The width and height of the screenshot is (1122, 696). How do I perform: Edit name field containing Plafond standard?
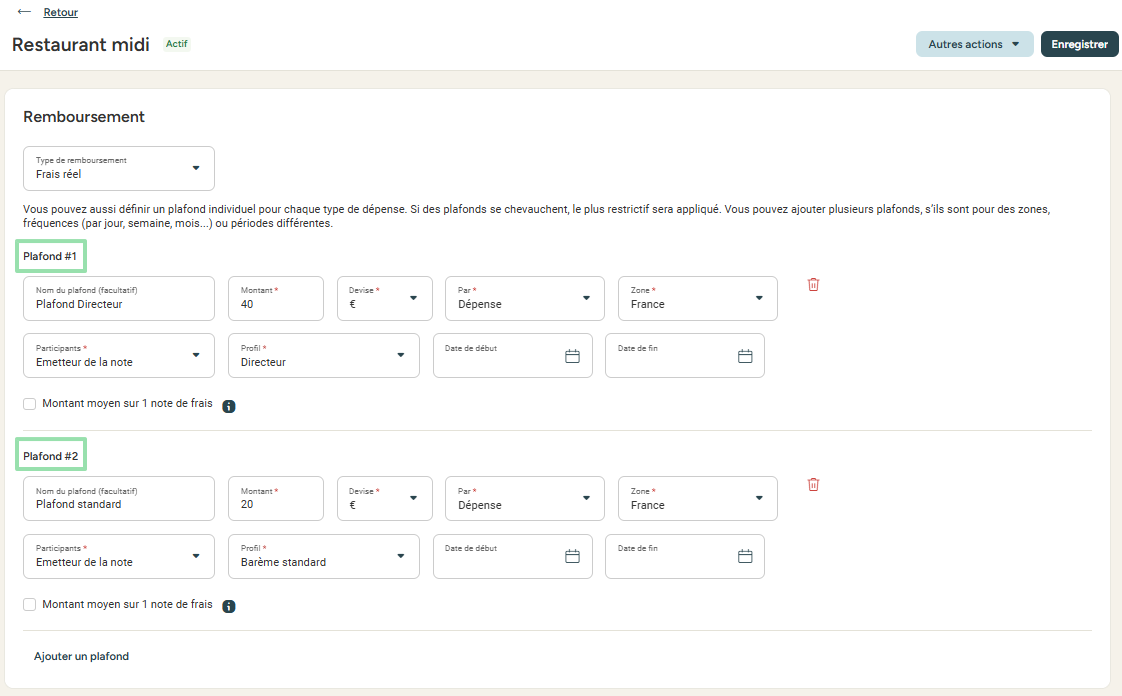[x=119, y=499]
